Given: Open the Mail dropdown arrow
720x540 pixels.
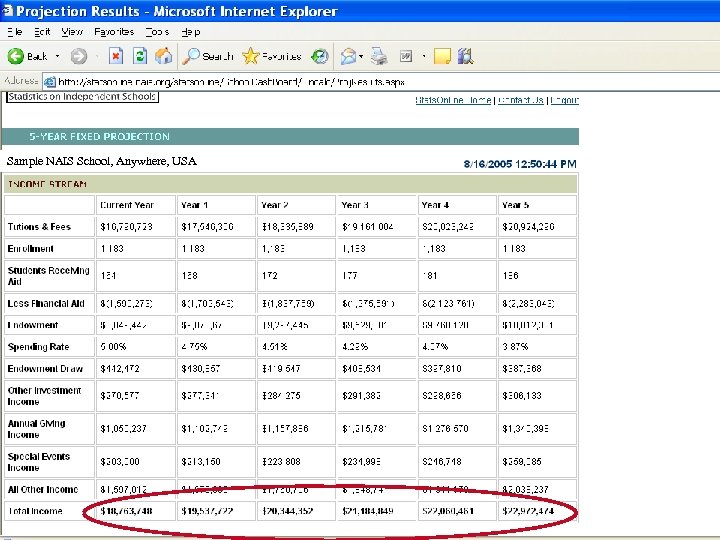Looking at the screenshot, I should coord(361,56).
